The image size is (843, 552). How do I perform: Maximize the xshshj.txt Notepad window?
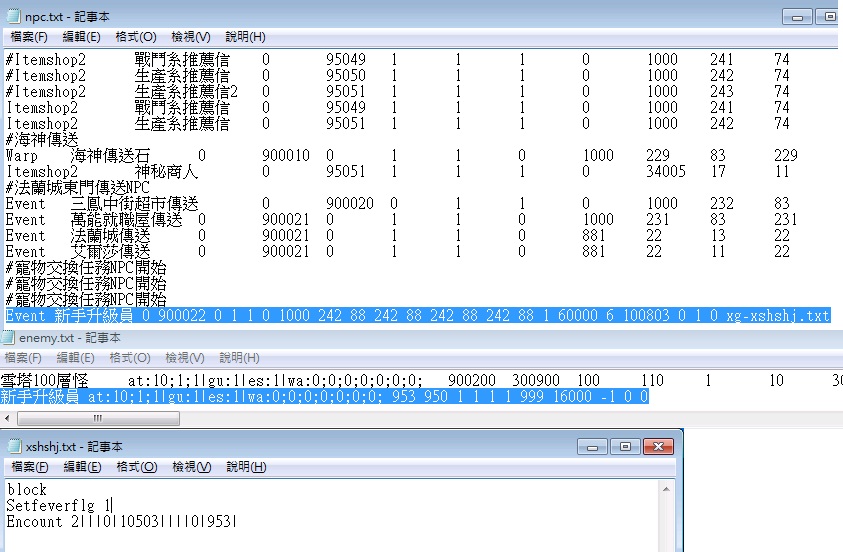point(626,446)
